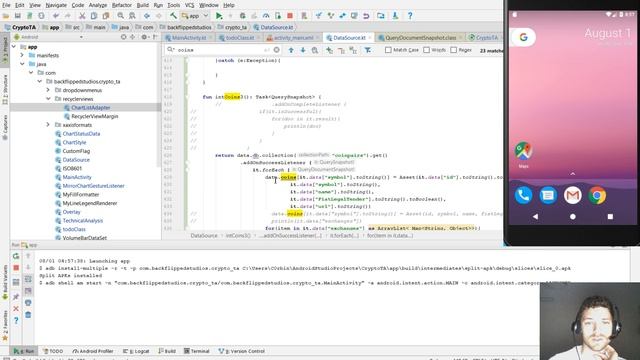The height and width of the screenshot is (360, 640).
Task: Collapse the recyclerviews package
Action: (48, 99)
